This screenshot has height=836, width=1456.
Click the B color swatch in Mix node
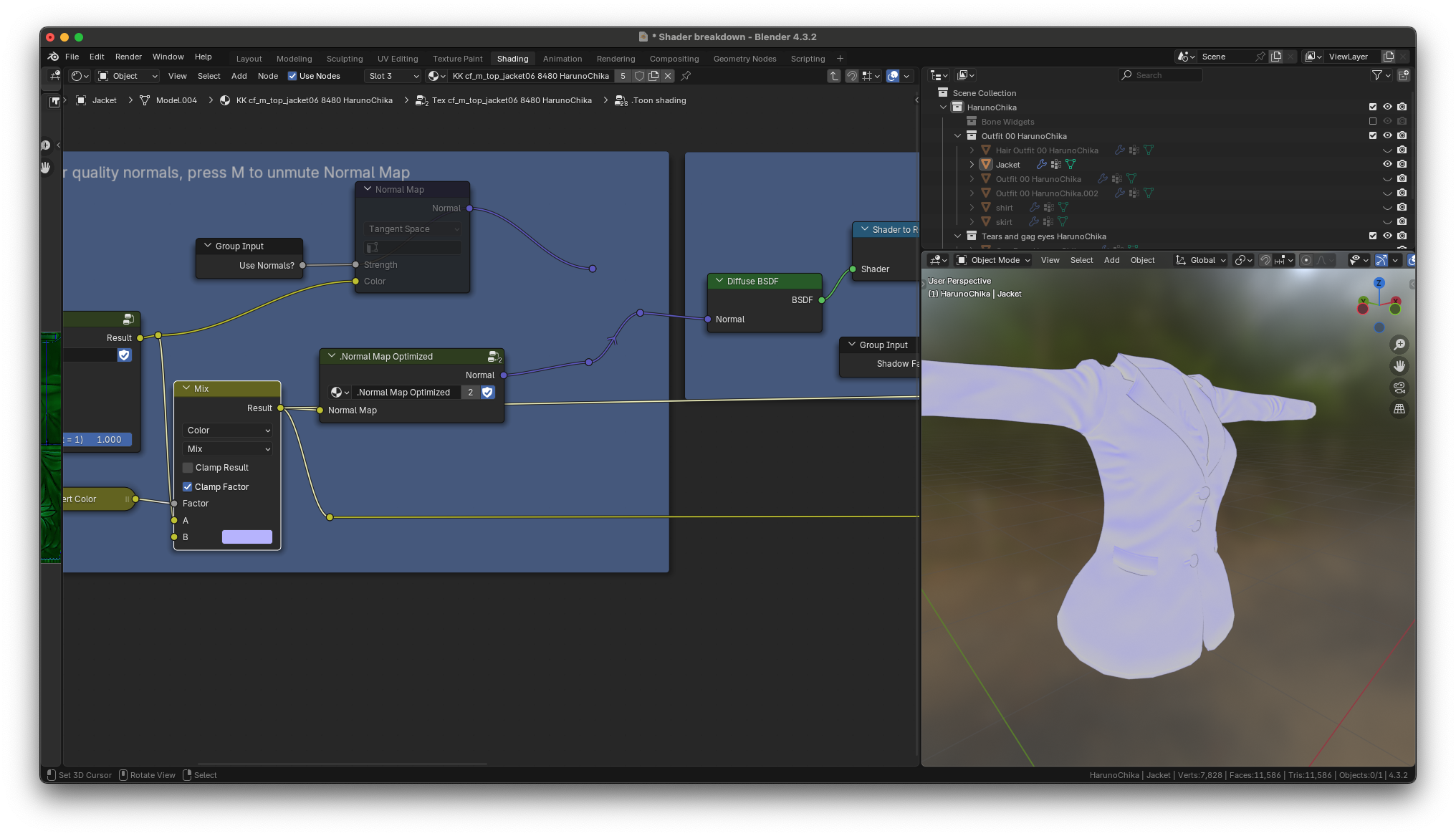click(x=246, y=537)
